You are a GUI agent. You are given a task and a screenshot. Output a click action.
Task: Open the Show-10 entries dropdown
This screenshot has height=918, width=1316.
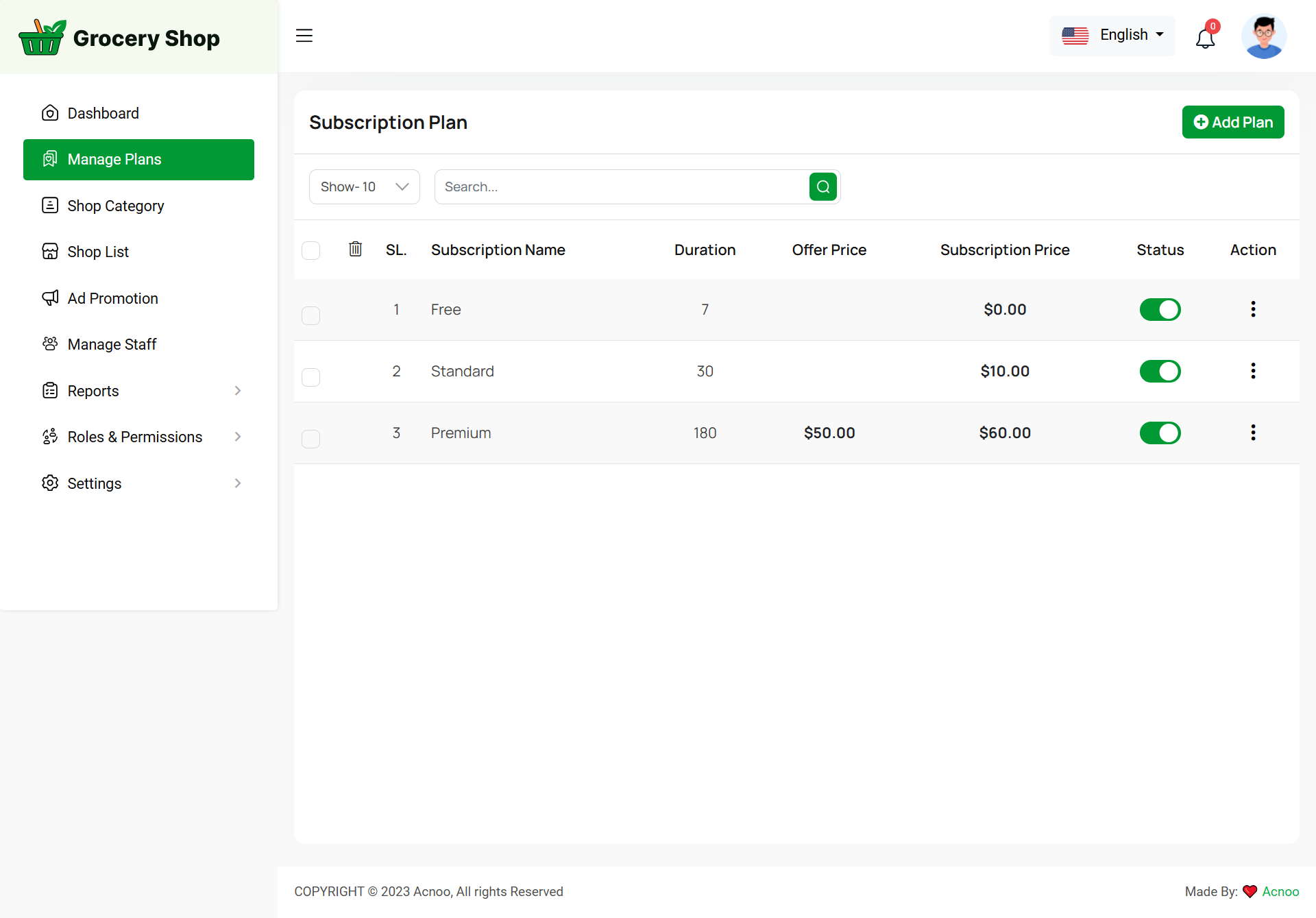(364, 186)
